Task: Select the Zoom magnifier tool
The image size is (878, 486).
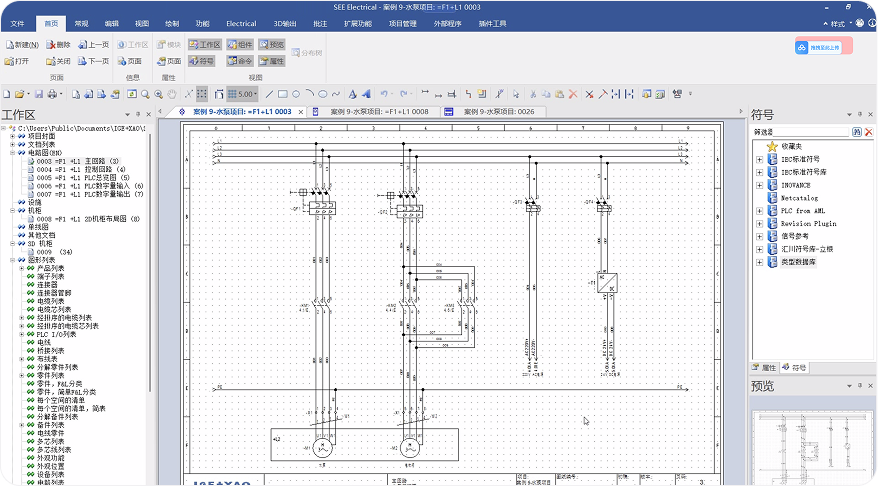Action: coord(145,94)
